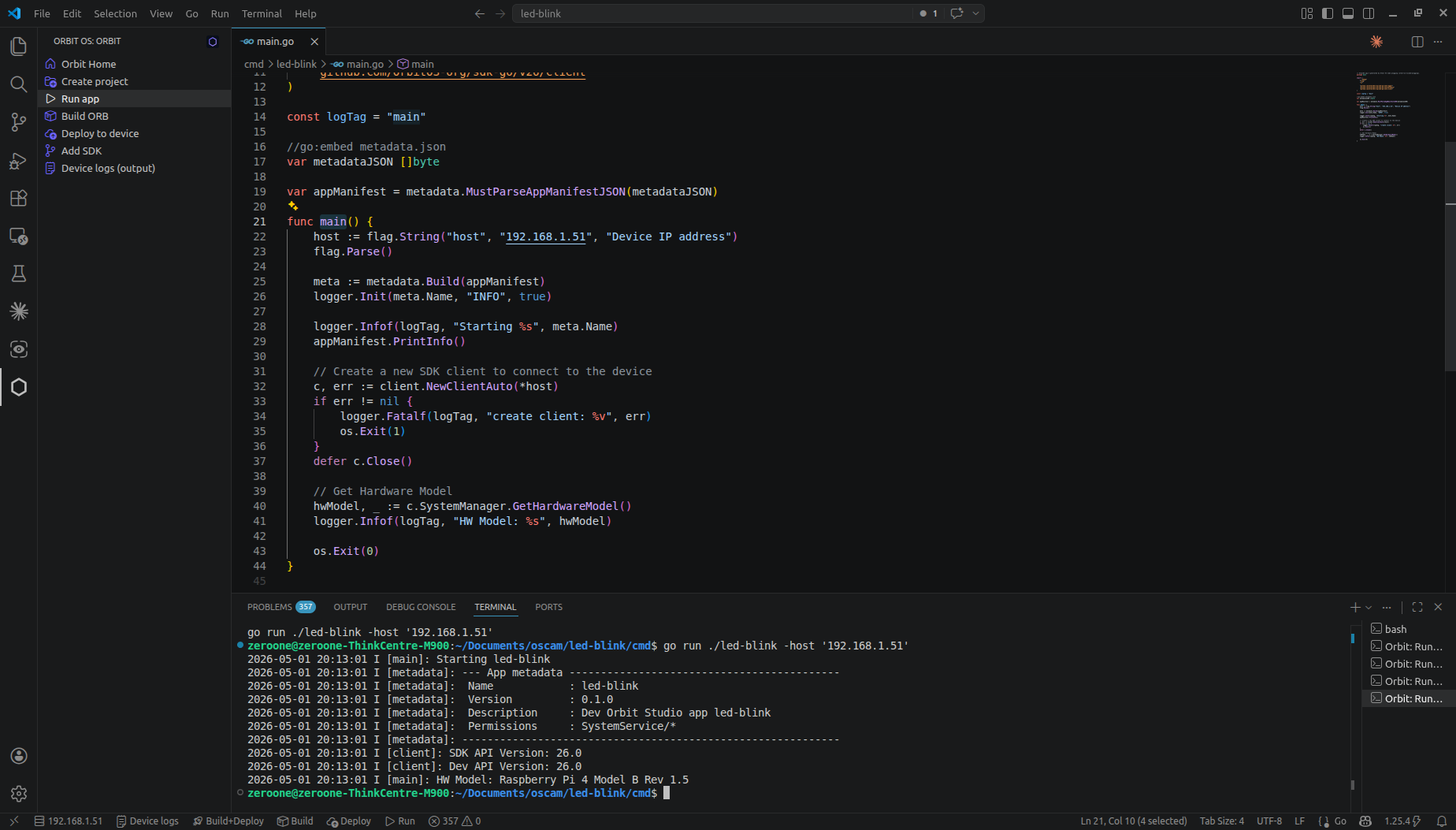This screenshot has width=1456, height=830.
Task: Switch to the OUTPUT tab
Action: tap(351, 607)
